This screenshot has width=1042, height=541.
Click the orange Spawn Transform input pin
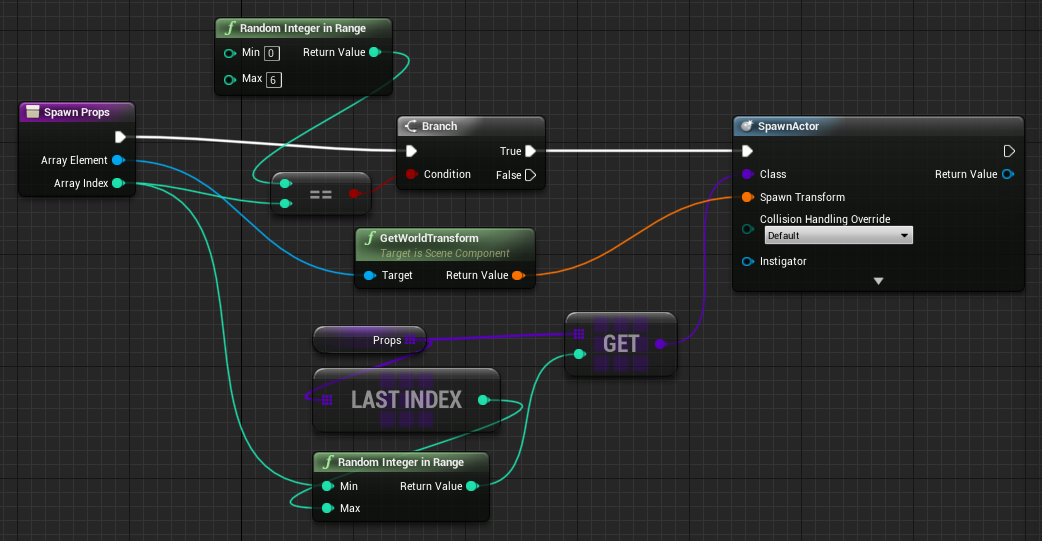point(747,197)
